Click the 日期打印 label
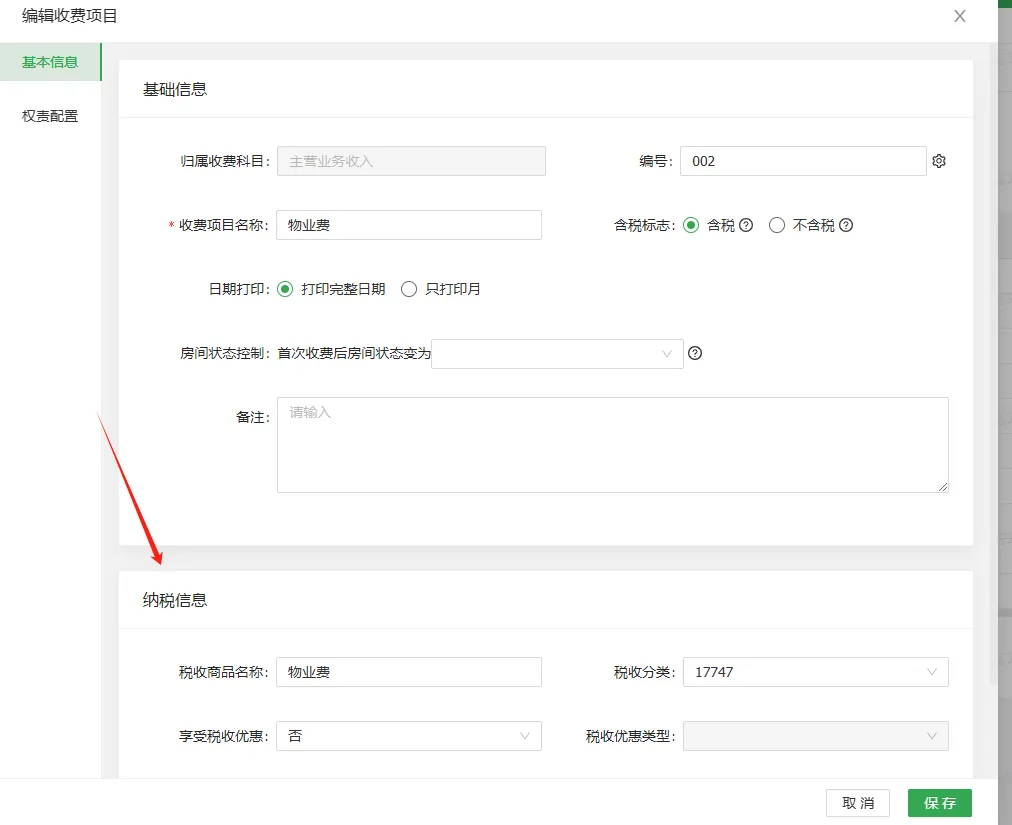The image size is (1012, 825). tap(239, 289)
